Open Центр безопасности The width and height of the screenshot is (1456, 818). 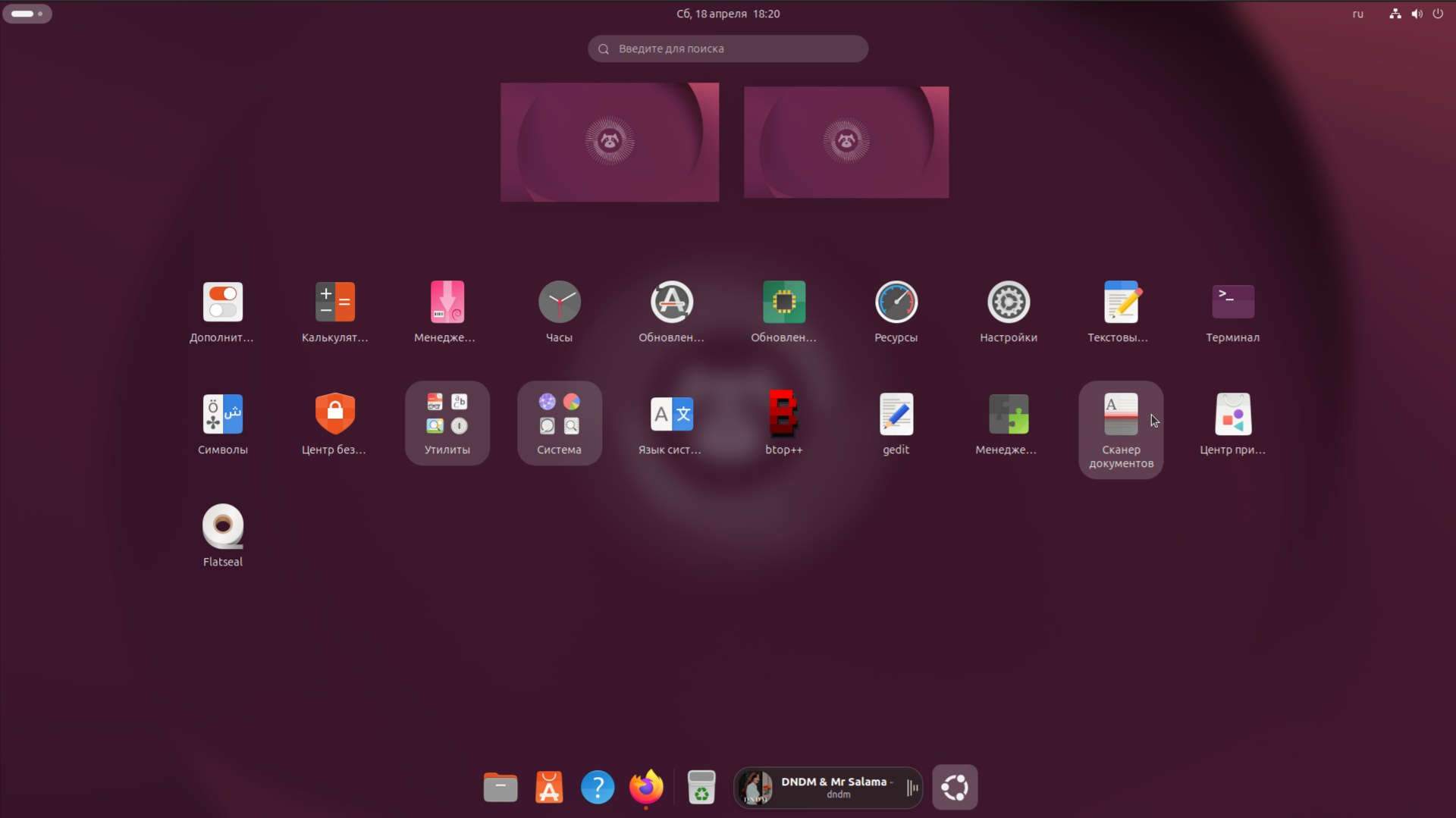[334, 414]
